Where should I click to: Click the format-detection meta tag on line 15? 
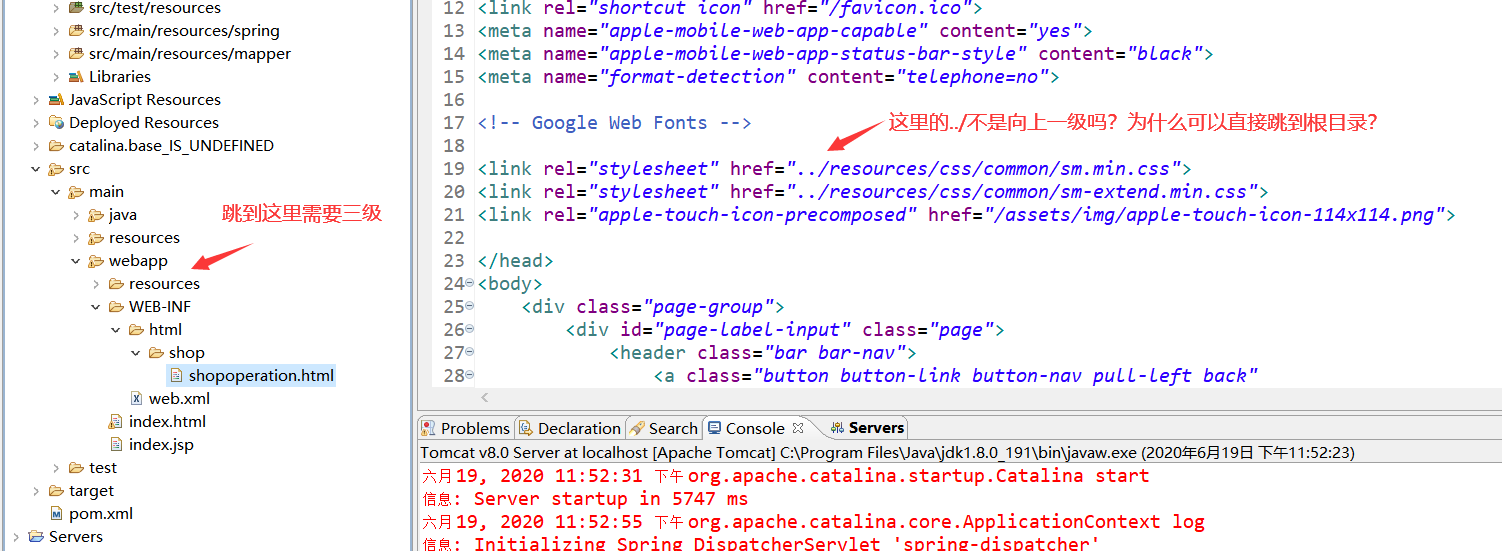click(768, 77)
